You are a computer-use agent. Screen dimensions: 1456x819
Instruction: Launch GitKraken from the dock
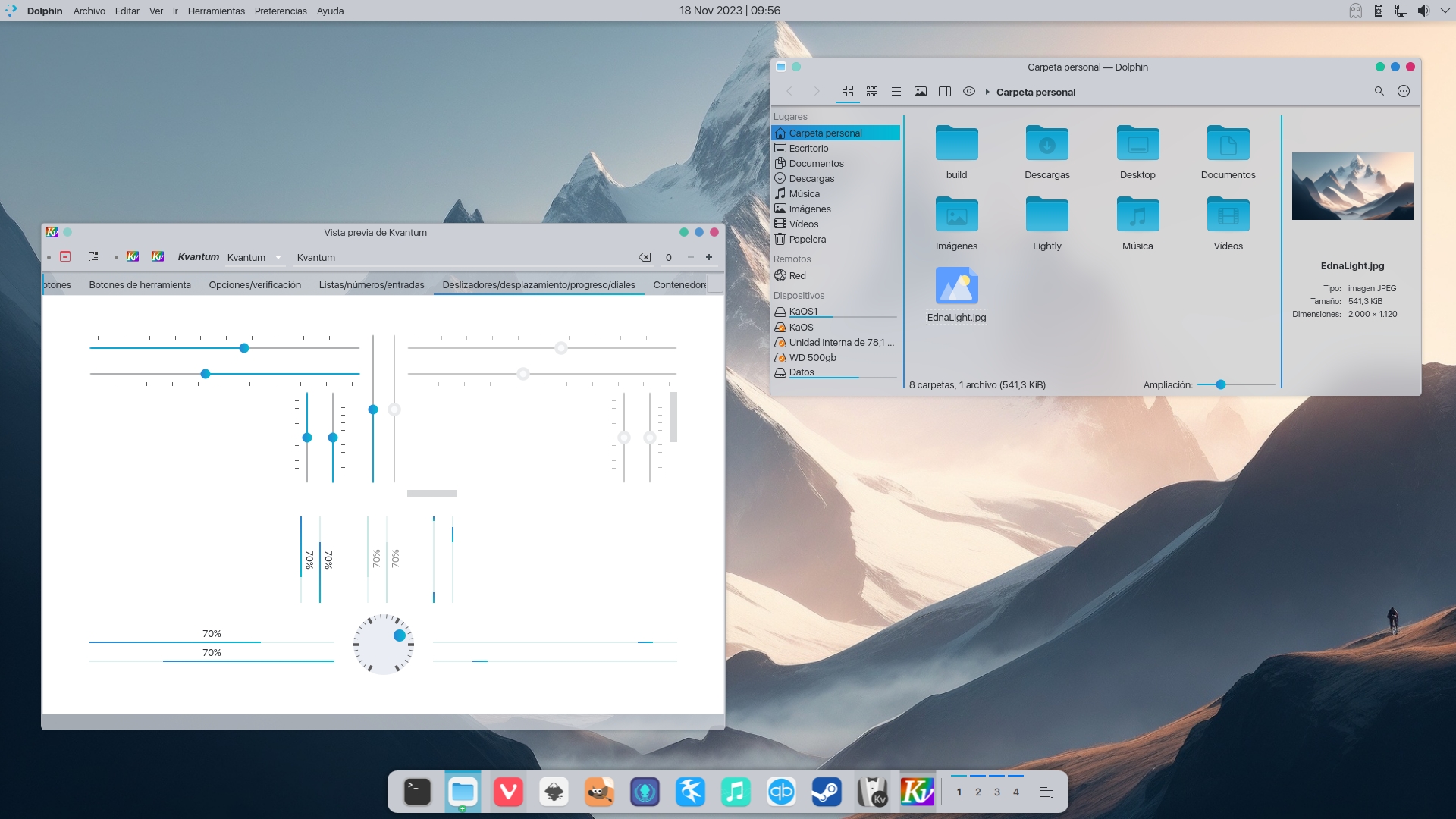point(645,792)
